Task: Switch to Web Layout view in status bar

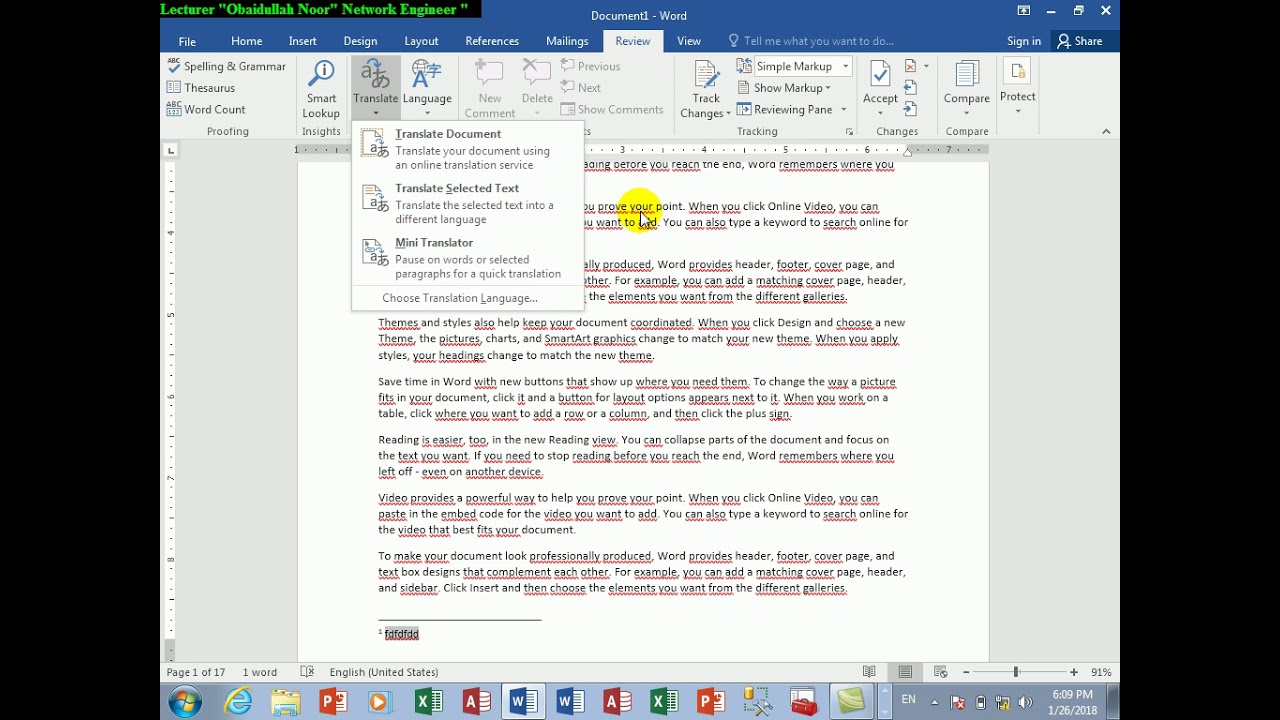Action: (940, 672)
